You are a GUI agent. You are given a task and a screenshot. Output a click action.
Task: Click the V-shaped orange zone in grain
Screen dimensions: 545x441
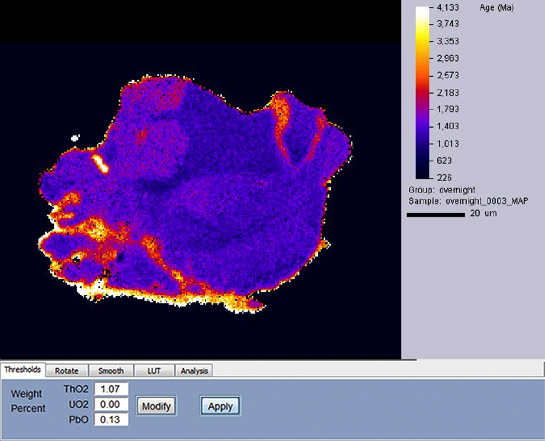297,130
